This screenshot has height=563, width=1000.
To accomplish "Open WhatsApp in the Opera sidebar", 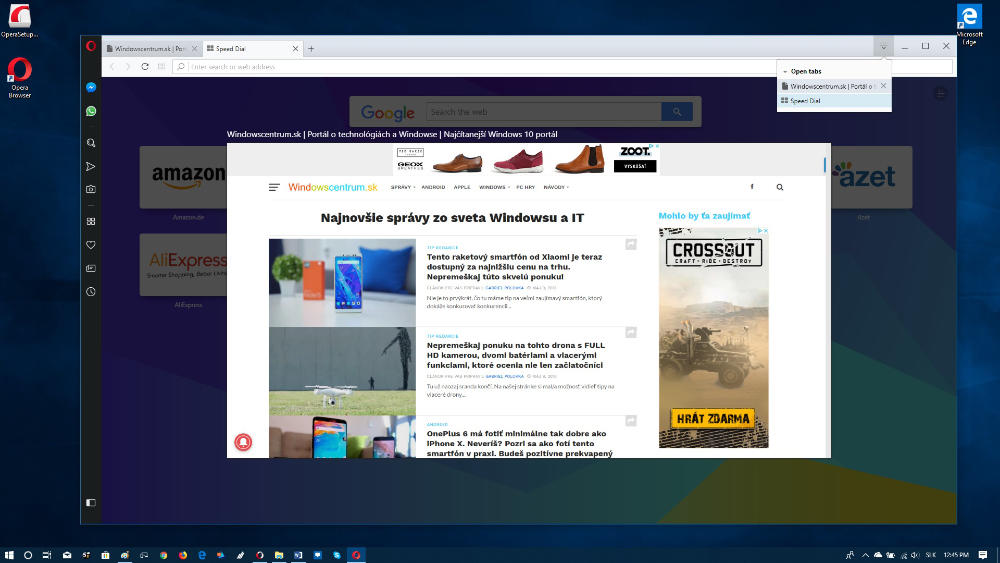I will (91, 111).
